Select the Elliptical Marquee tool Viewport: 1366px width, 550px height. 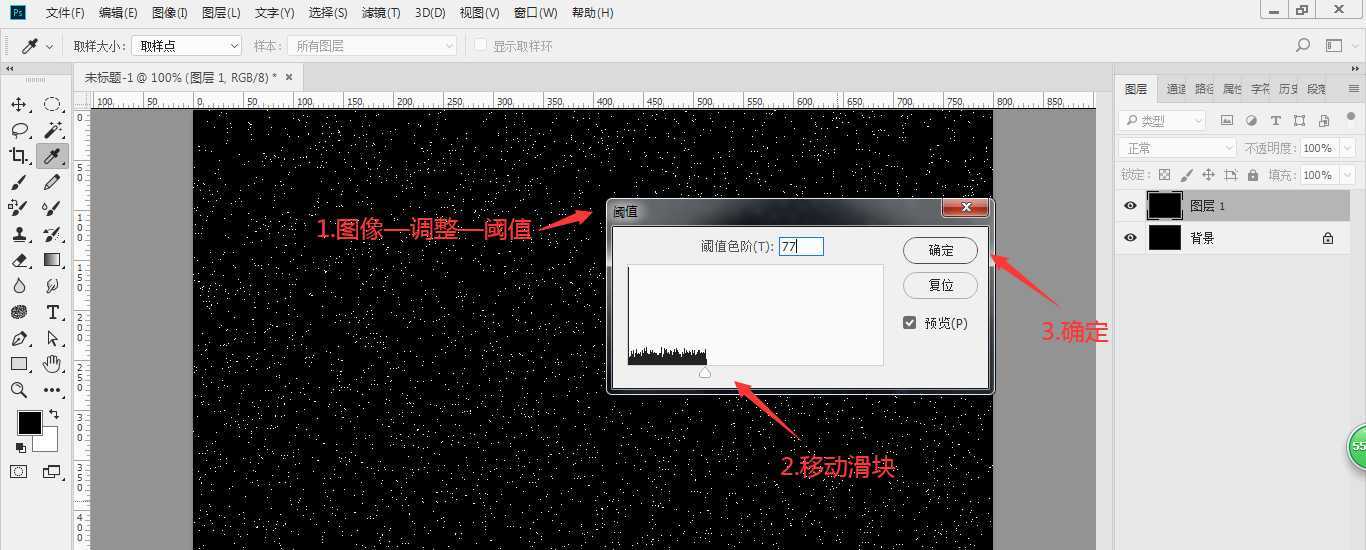(52, 104)
